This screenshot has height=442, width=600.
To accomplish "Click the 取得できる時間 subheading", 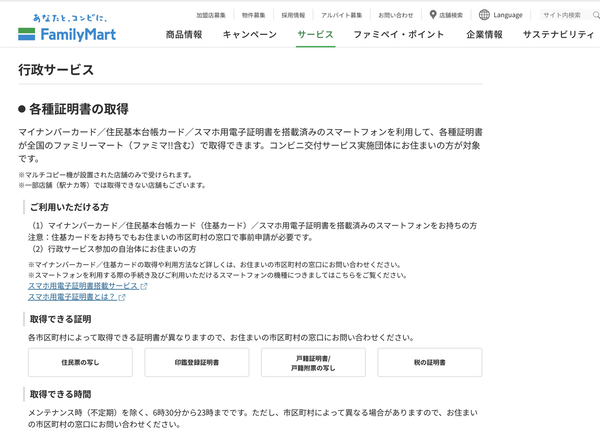I will [x=60, y=394].
